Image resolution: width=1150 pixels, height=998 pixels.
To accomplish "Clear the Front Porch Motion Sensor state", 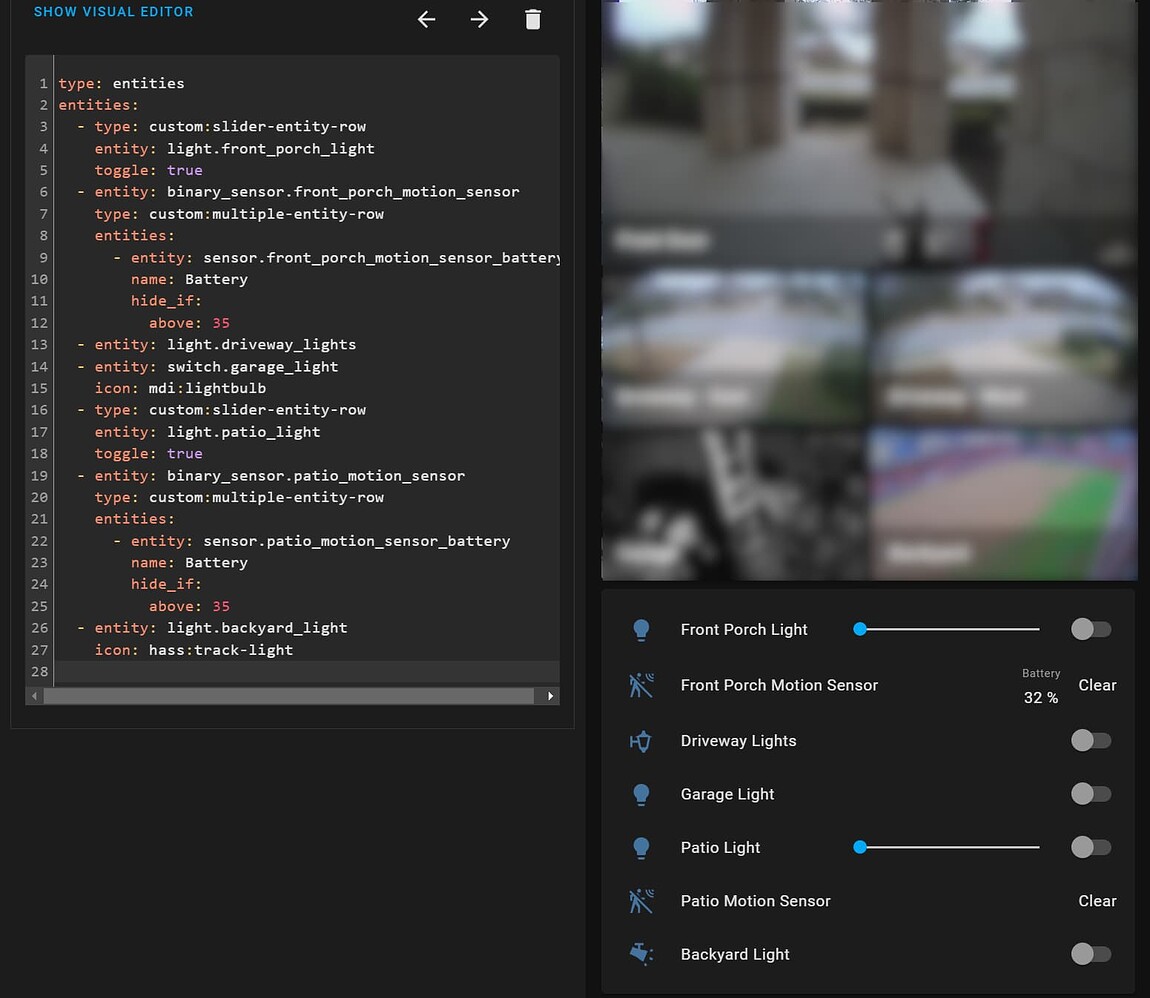I will 1097,685.
